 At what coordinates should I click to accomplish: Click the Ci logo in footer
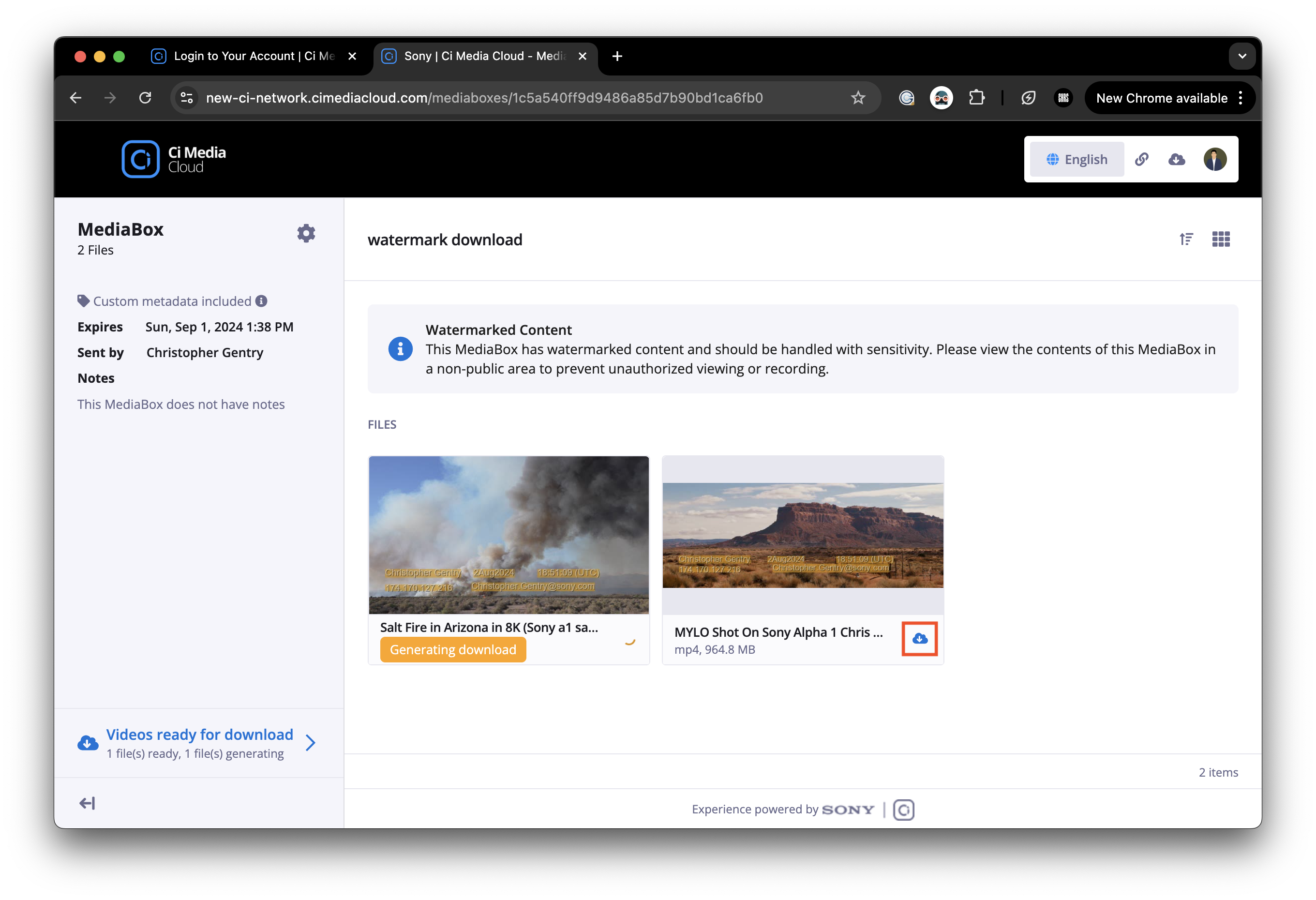click(903, 810)
